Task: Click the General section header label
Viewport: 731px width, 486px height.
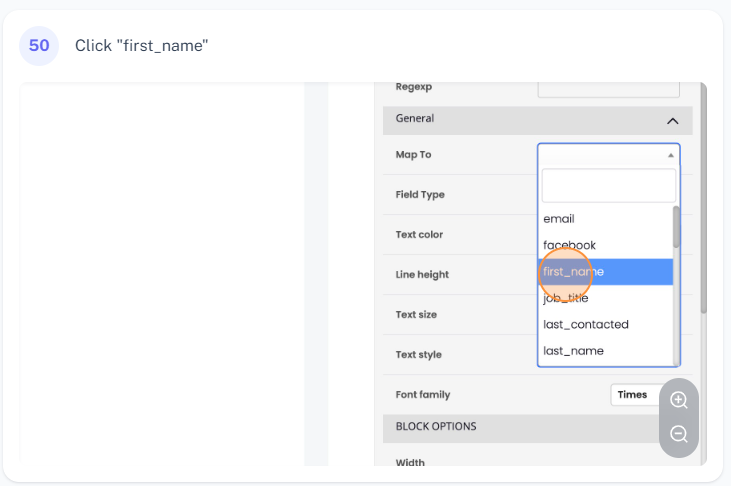Action: click(x=415, y=119)
